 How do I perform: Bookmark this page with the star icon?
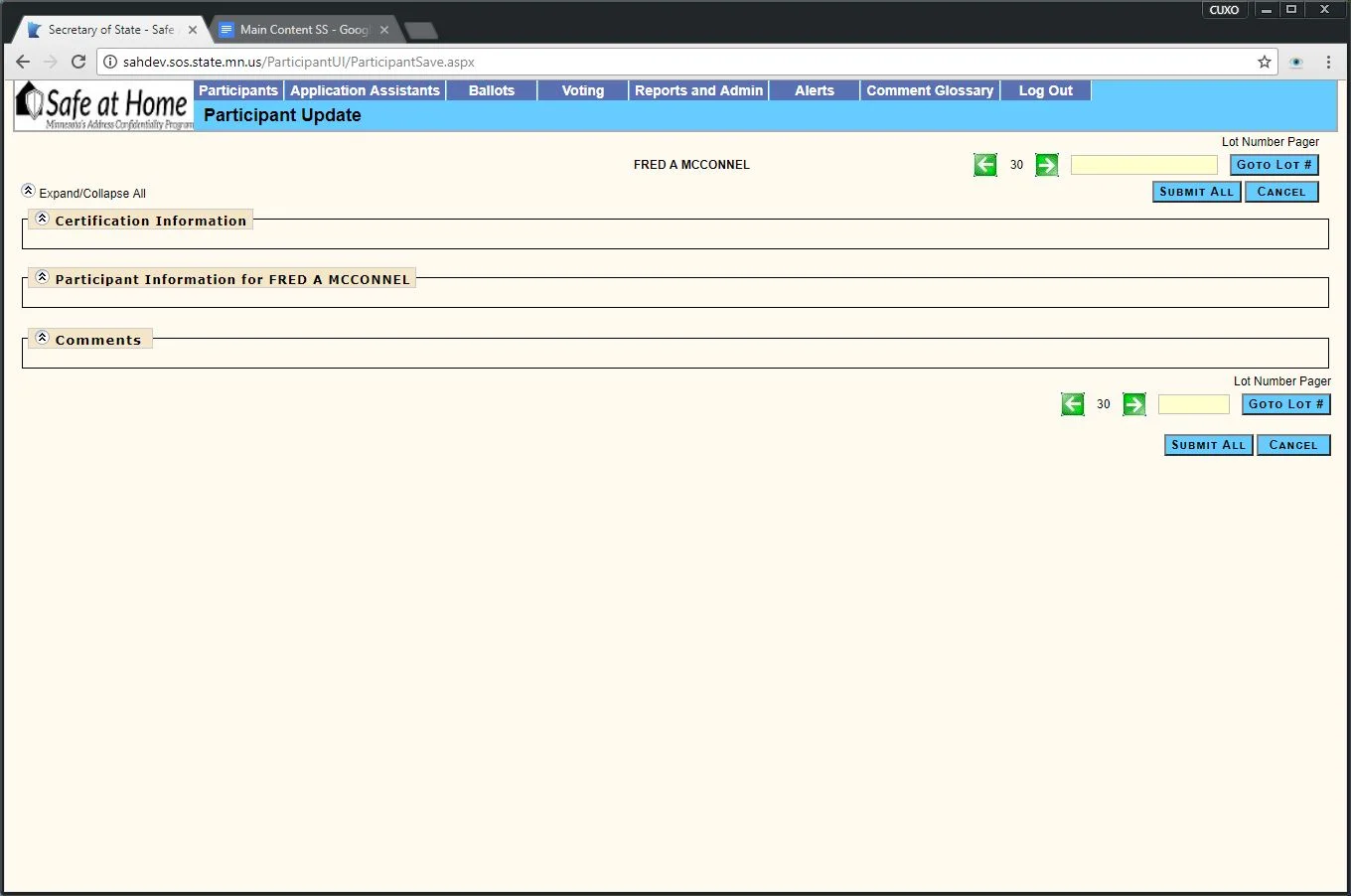click(x=1265, y=62)
